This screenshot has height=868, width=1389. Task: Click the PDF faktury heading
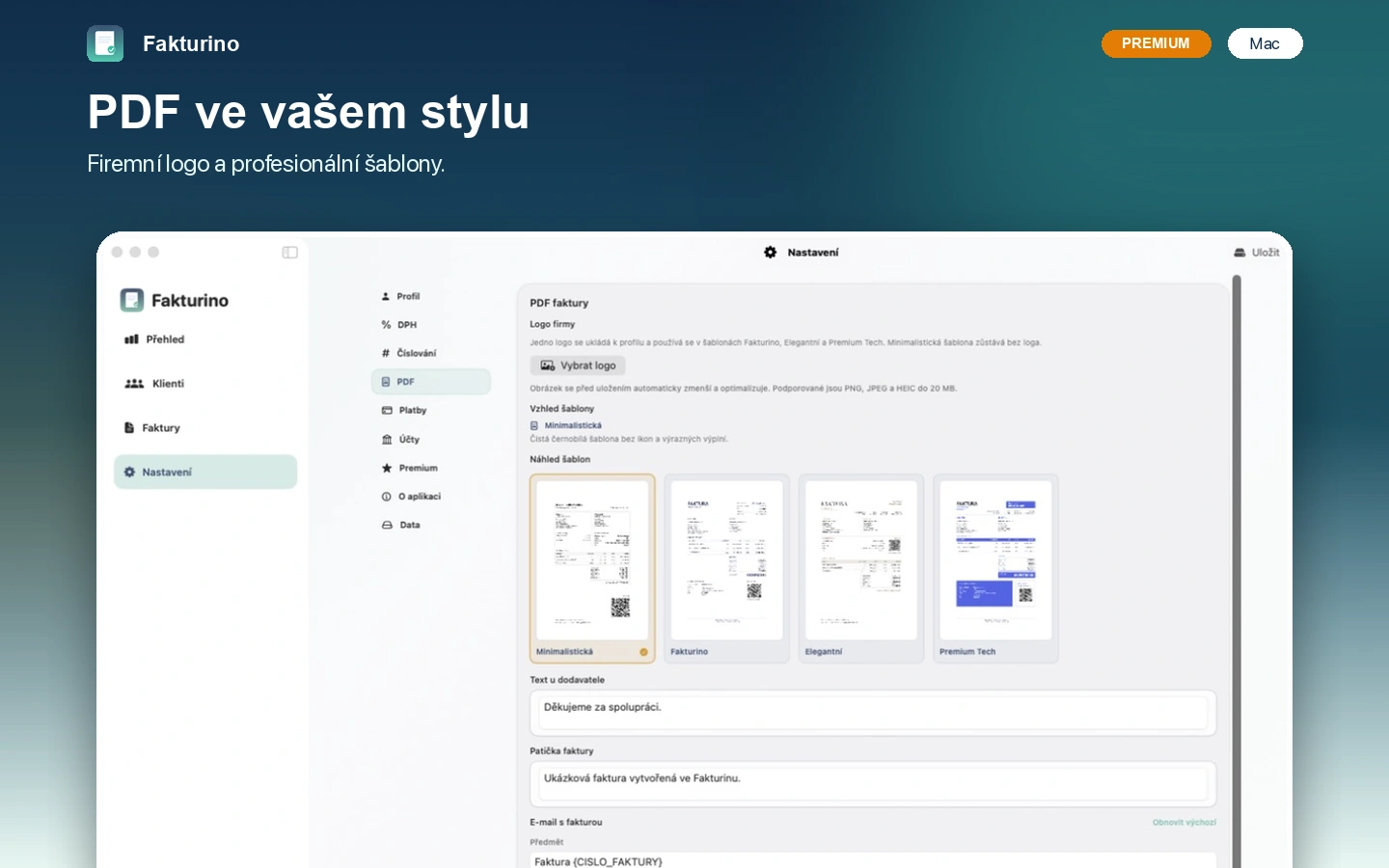click(x=559, y=303)
